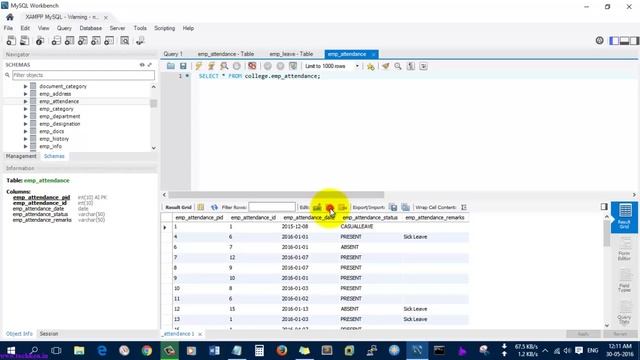Click in the Filter objects search field
Screen dimensions: 640x360
(x=83, y=75)
